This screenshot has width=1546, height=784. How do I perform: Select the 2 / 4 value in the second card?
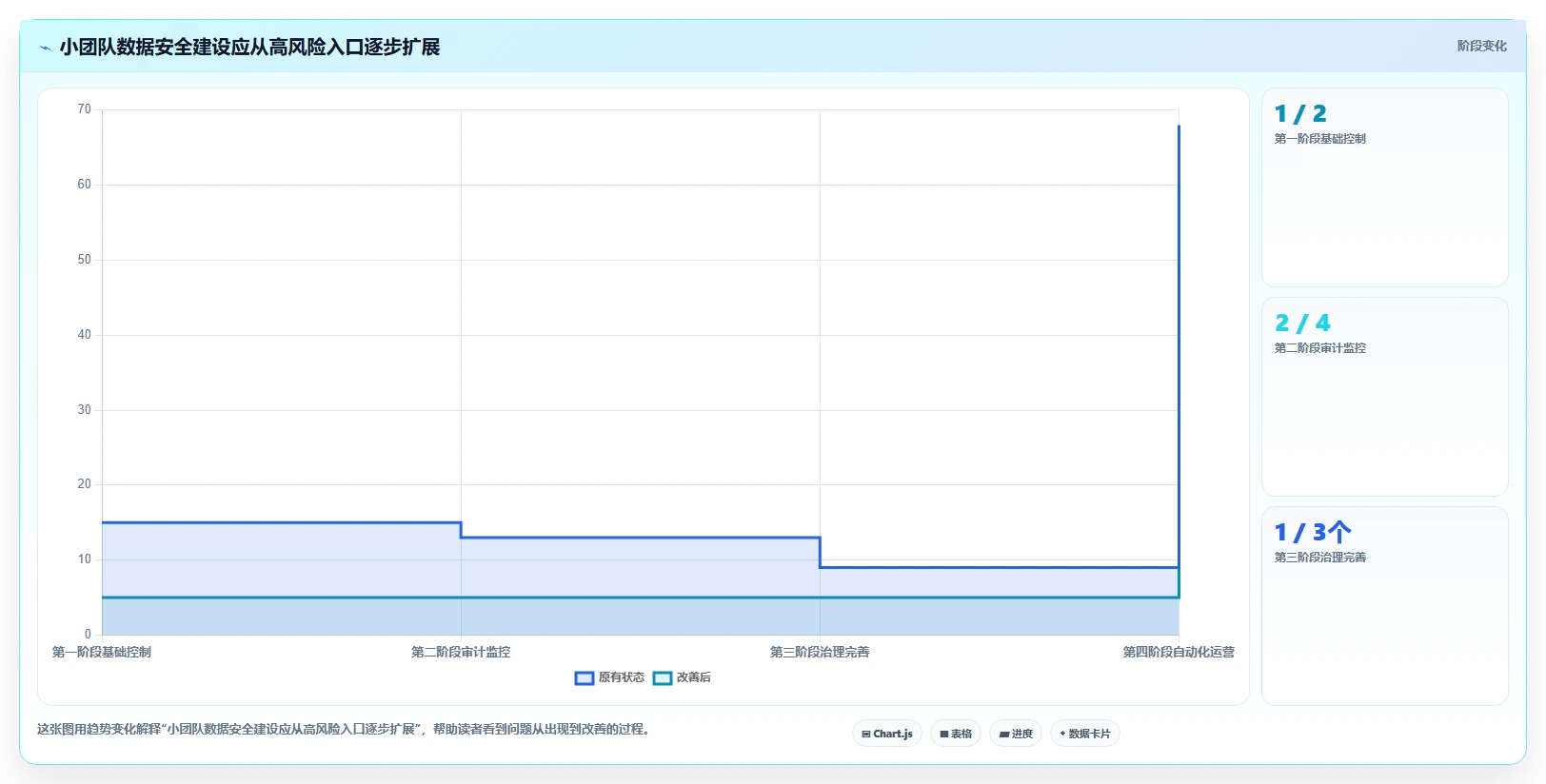coord(1302,323)
